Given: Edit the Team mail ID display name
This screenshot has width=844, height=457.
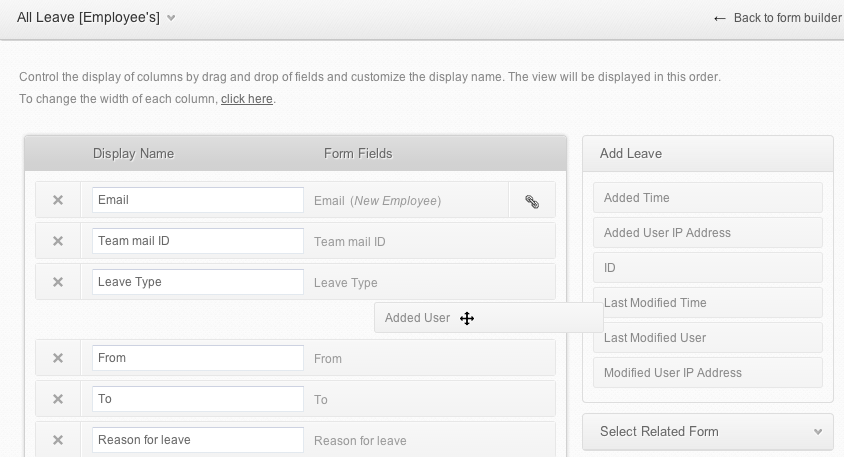Looking at the screenshot, I should (198, 241).
